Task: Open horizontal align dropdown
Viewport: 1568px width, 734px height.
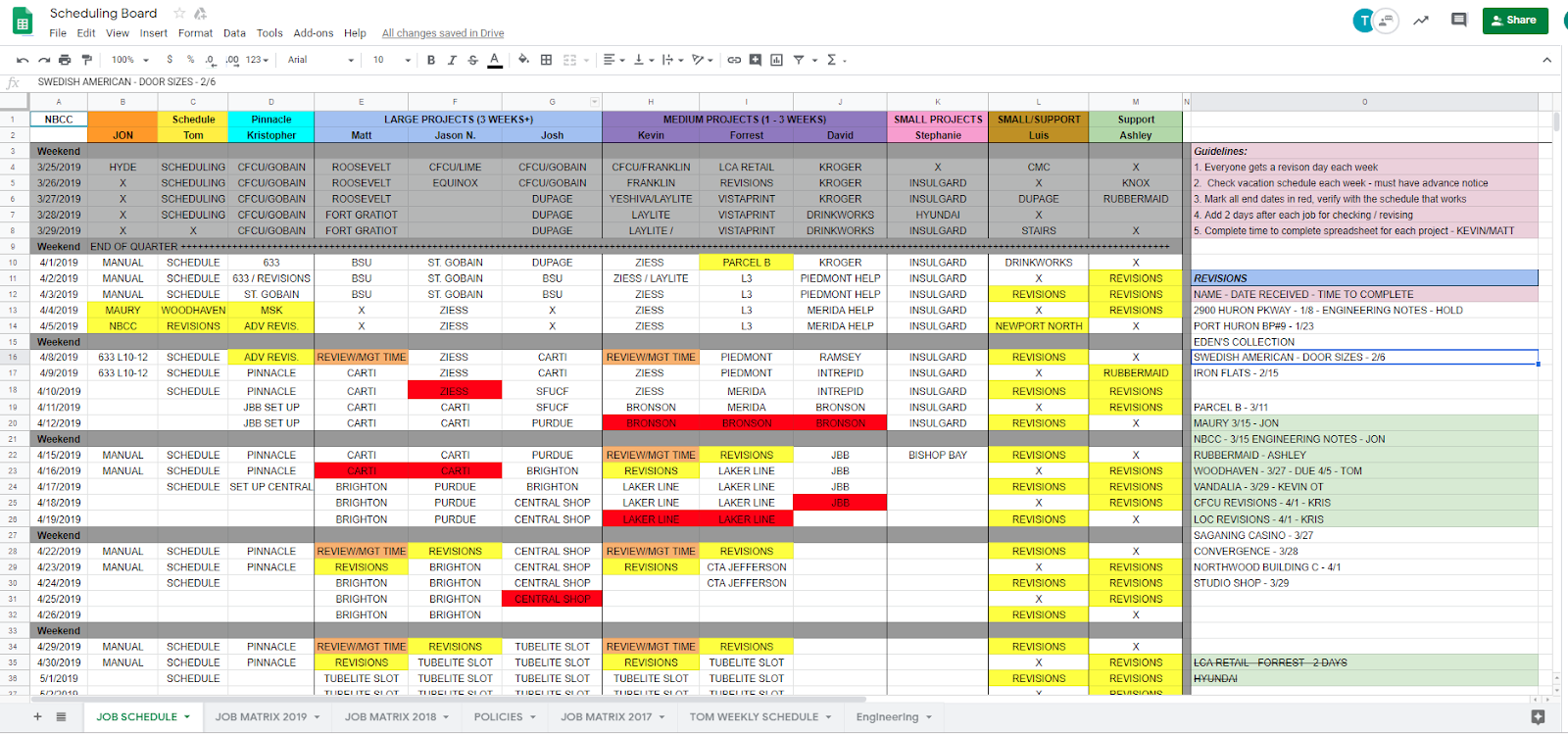Action: click(613, 60)
